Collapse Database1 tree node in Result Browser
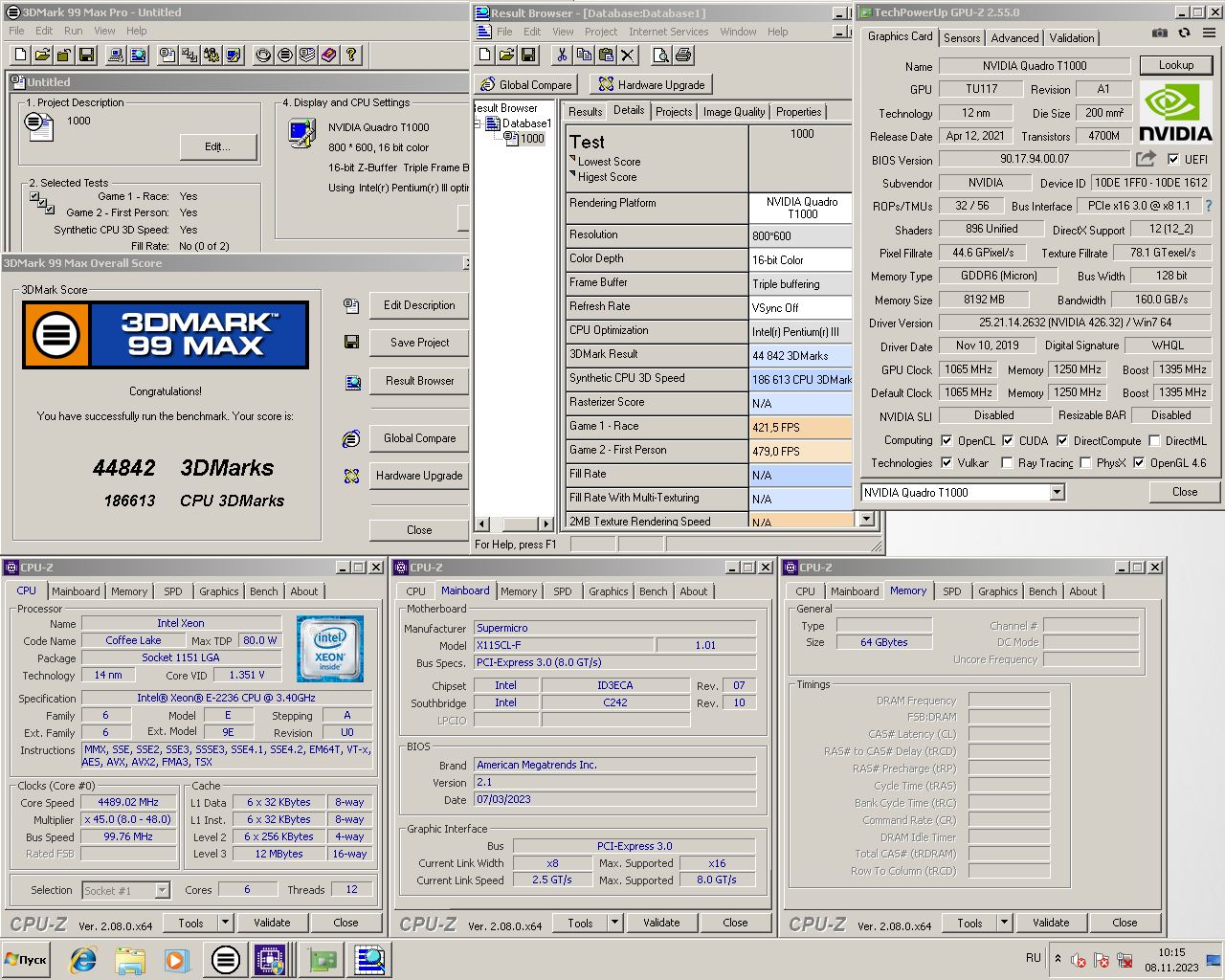This screenshot has height=980, width=1225. (478, 123)
